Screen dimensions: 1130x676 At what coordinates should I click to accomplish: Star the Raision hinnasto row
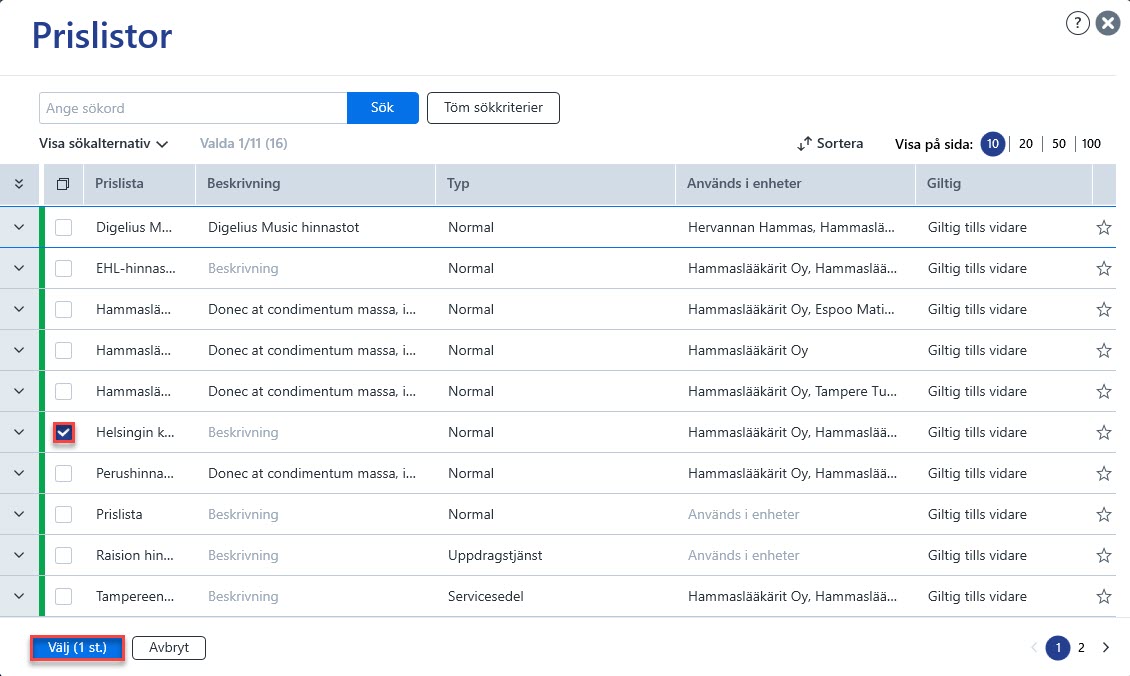coord(1103,556)
